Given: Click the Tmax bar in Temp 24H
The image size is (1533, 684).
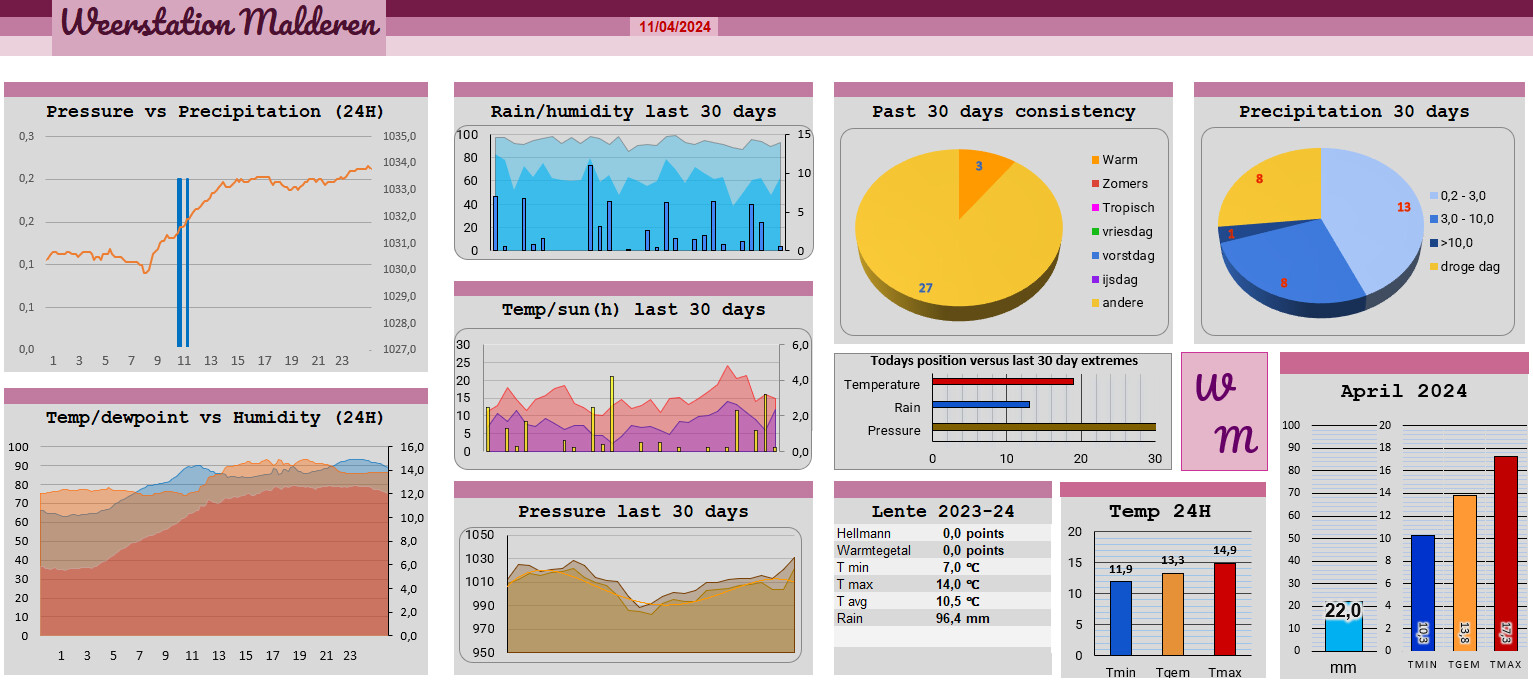Looking at the screenshot, I should point(1225,609).
